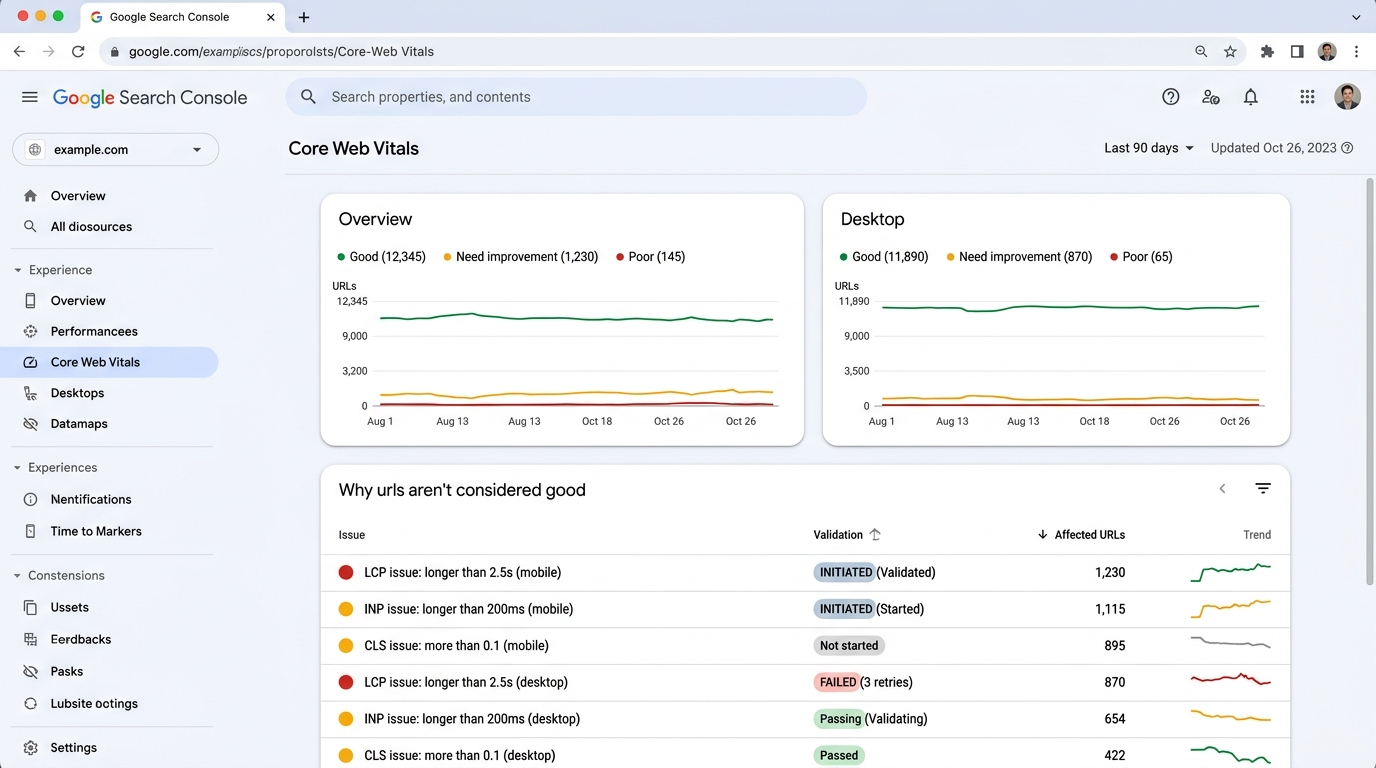Viewport: 1376px width, 768px height.
Task: Click the filter icon in issues table
Action: (x=1263, y=489)
